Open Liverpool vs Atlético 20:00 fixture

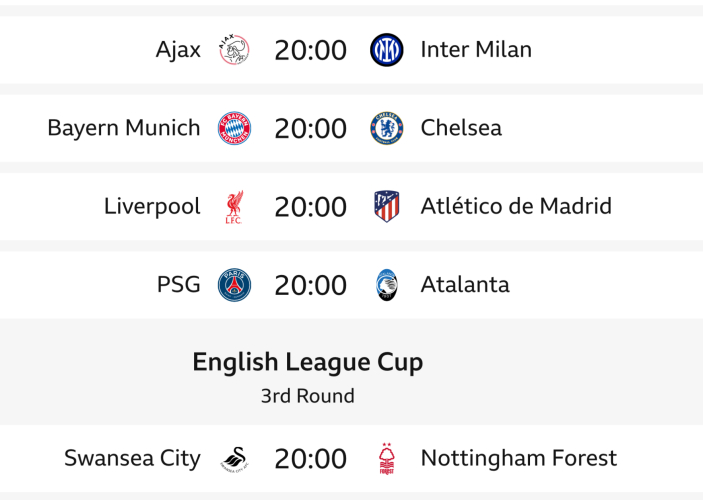point(311,207)
